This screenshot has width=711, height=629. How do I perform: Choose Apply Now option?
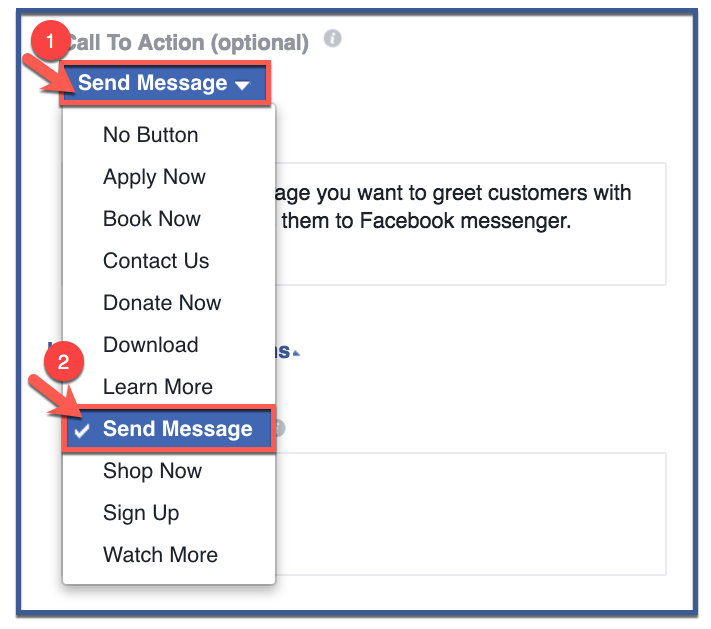click(154, 177)
